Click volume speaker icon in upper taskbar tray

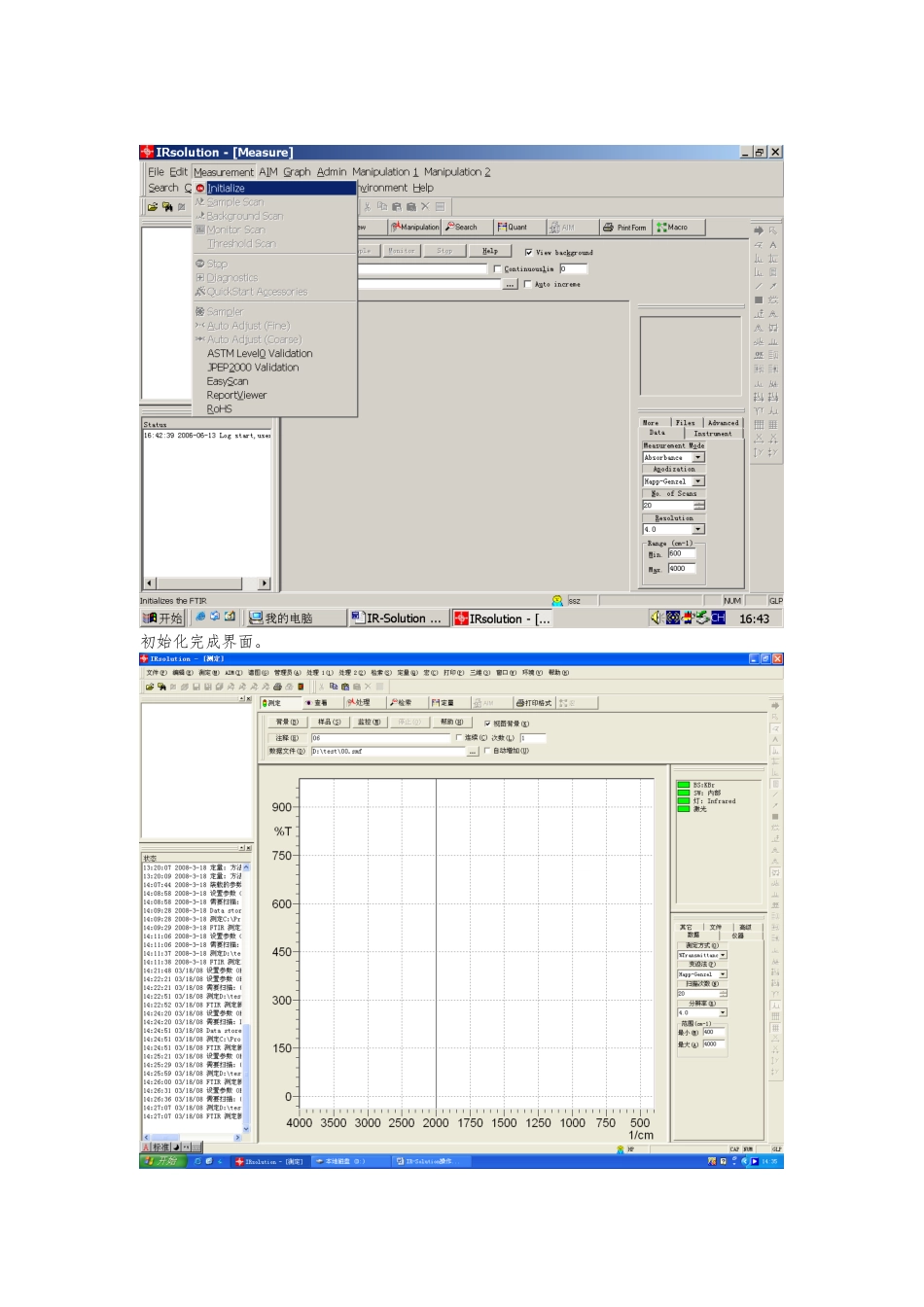657,618
